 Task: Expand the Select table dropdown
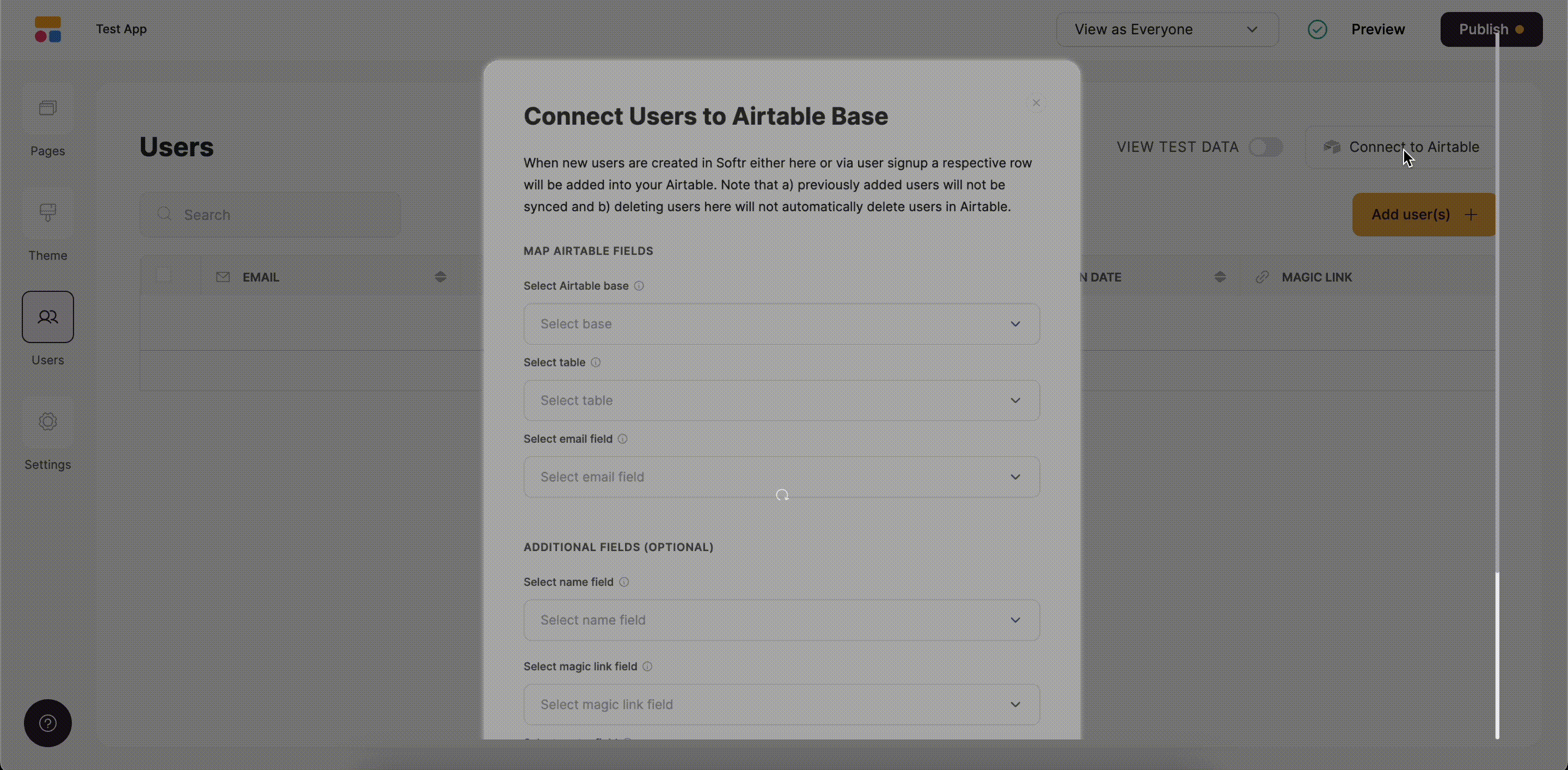781,401
